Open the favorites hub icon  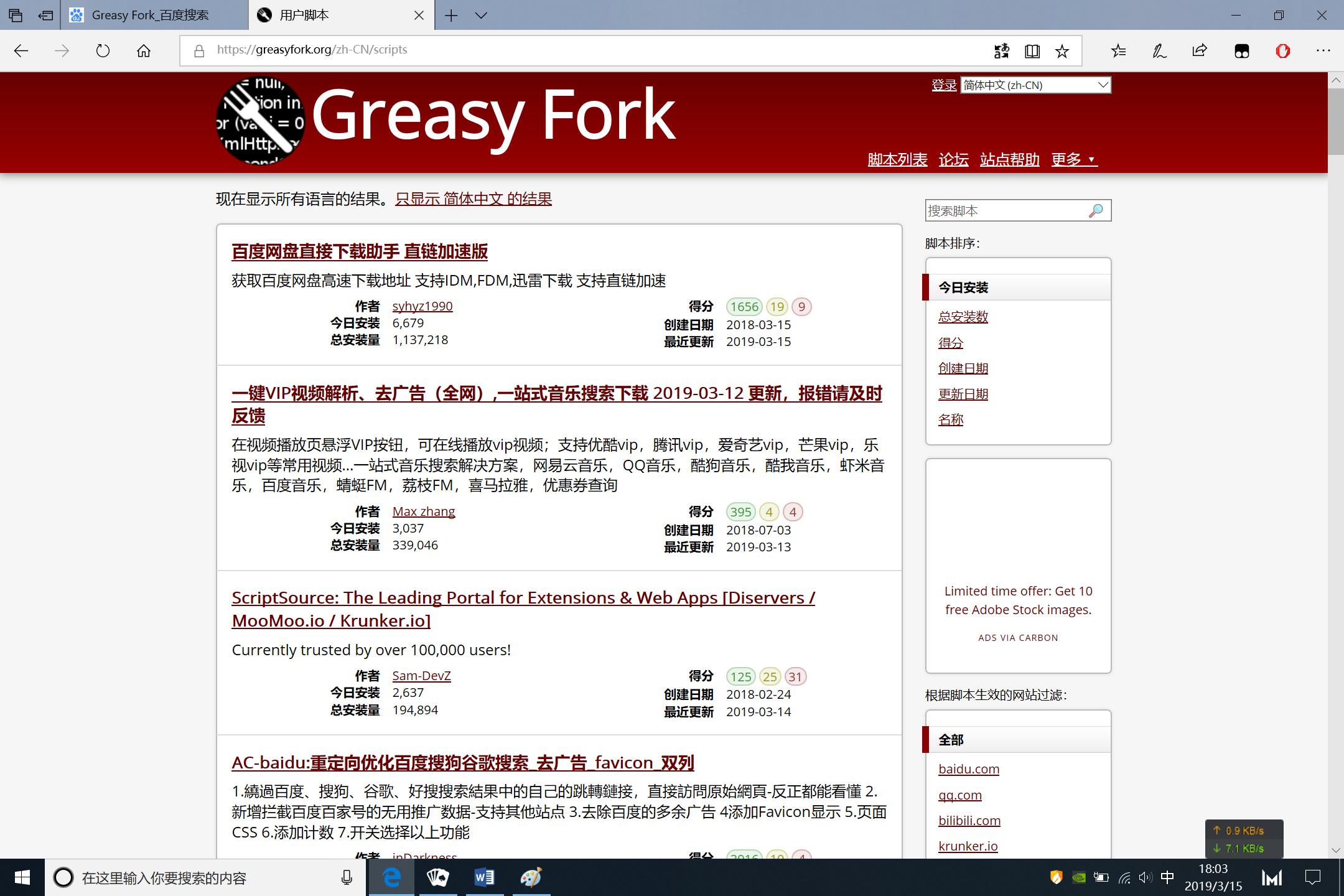(1118, 51)
